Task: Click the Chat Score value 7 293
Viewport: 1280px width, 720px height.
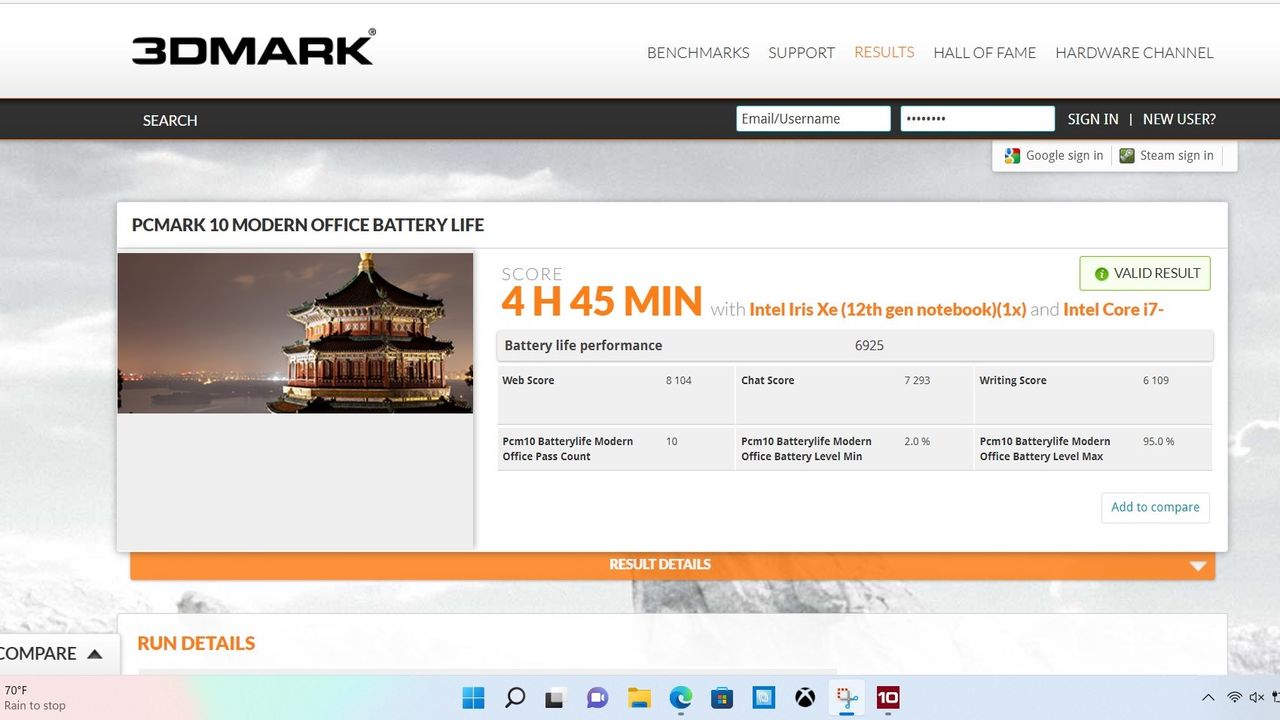Action: (x=917, y=381)
